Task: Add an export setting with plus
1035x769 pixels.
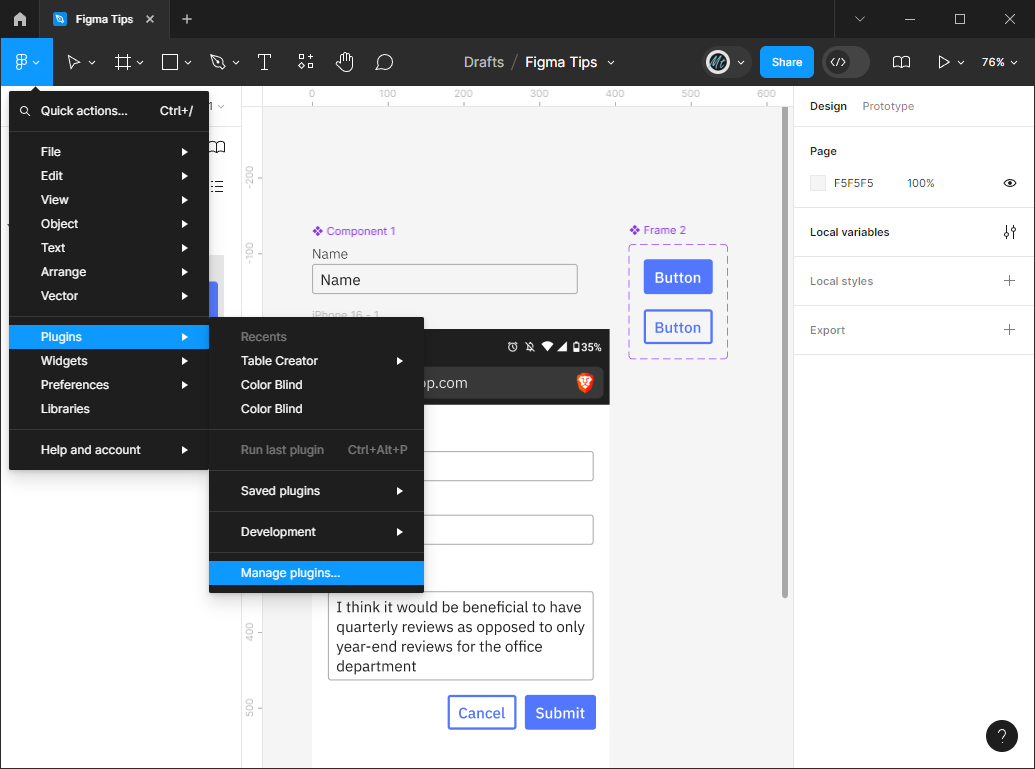Action: pos(1009,330)
